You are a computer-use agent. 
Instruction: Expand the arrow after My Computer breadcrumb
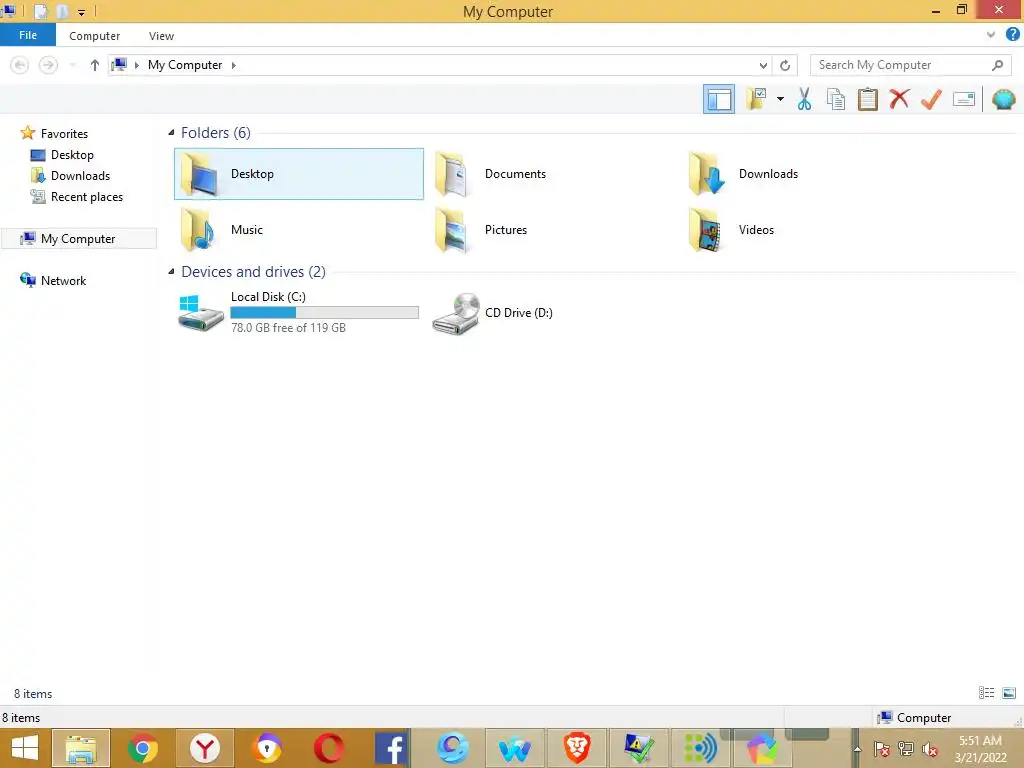(233, 65)
